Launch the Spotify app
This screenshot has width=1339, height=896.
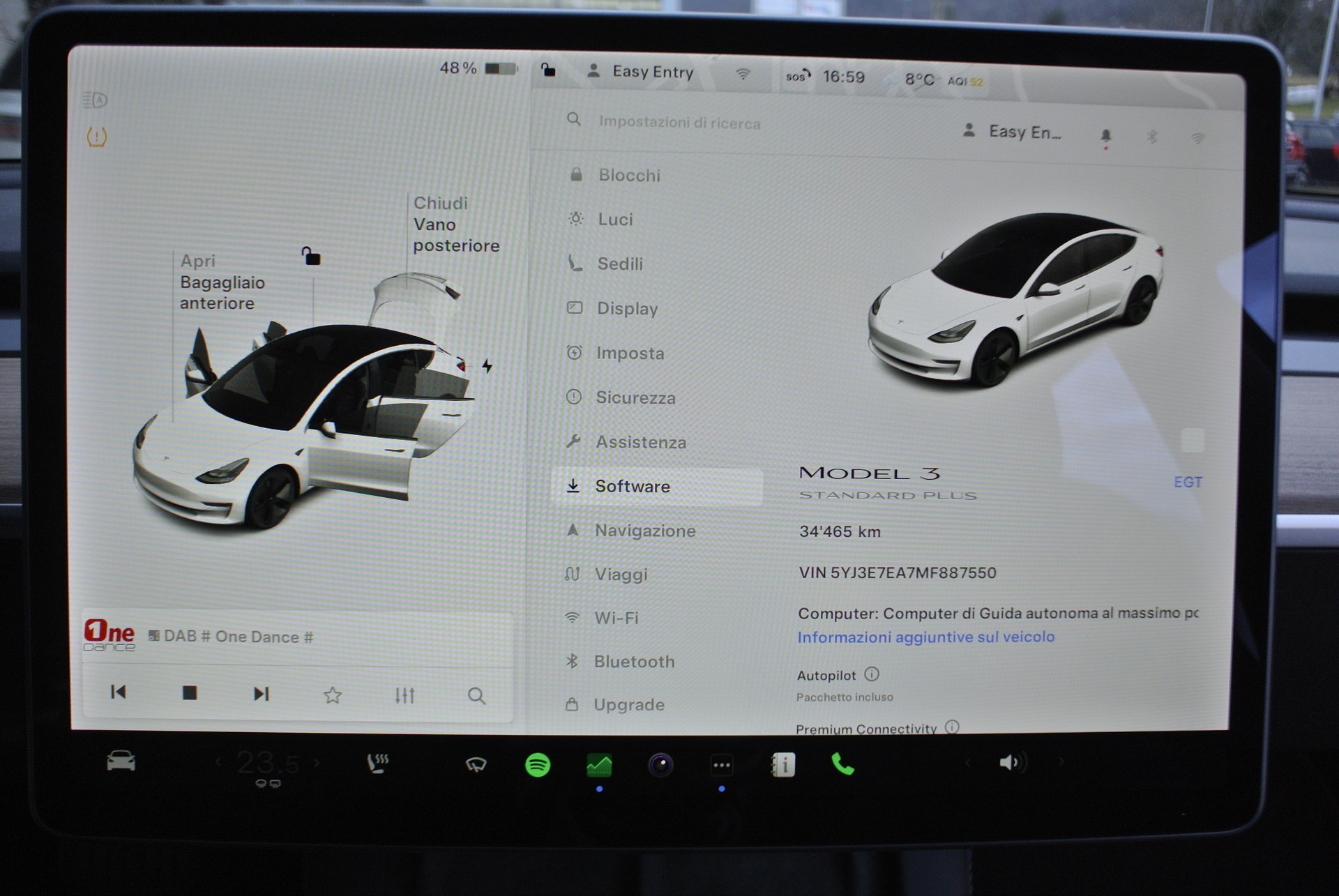point(538,765)
